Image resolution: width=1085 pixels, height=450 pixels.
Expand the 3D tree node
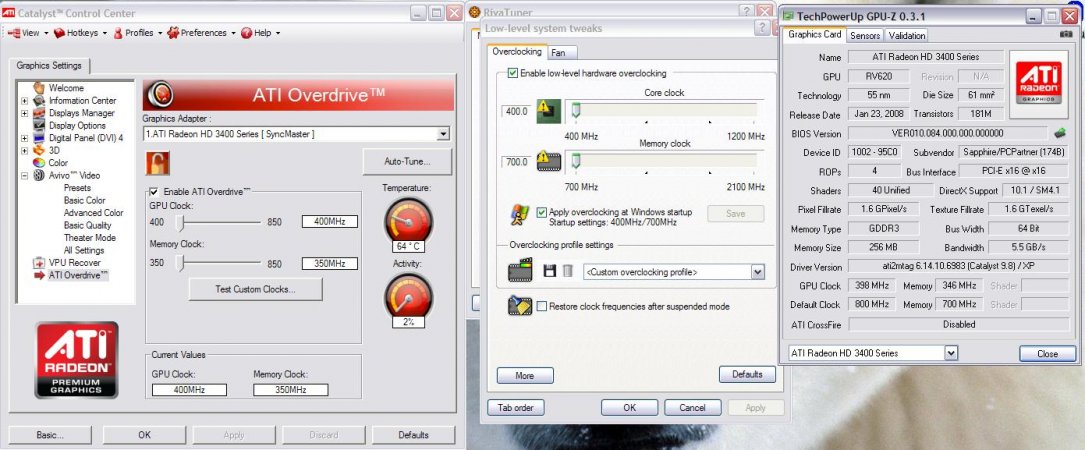[25, 150]
